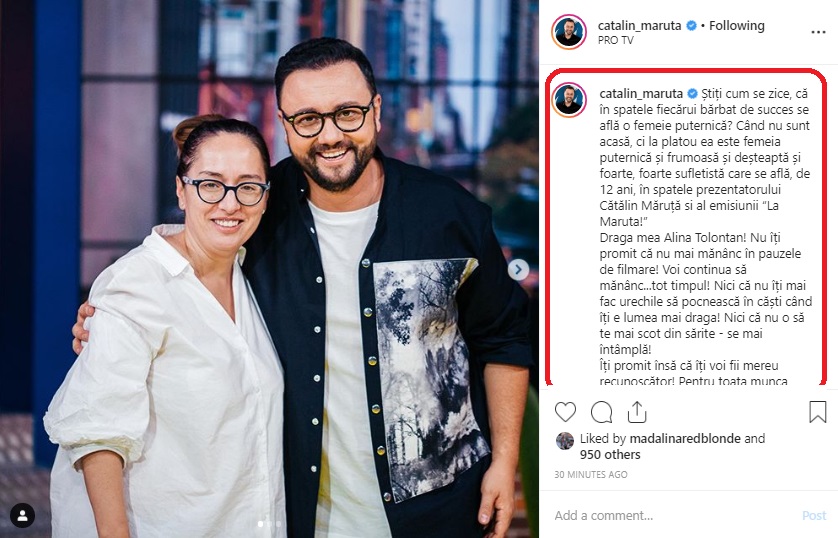Go to next photo with arrow button
The image size is (838, 538).
[518, 269]
